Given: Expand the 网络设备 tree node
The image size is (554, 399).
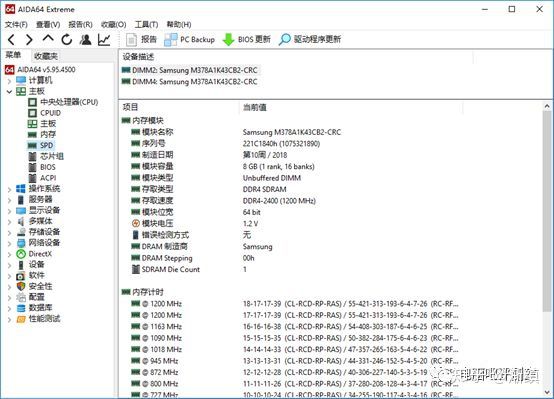Looking at the screenshot, I should tap(10, 244).
